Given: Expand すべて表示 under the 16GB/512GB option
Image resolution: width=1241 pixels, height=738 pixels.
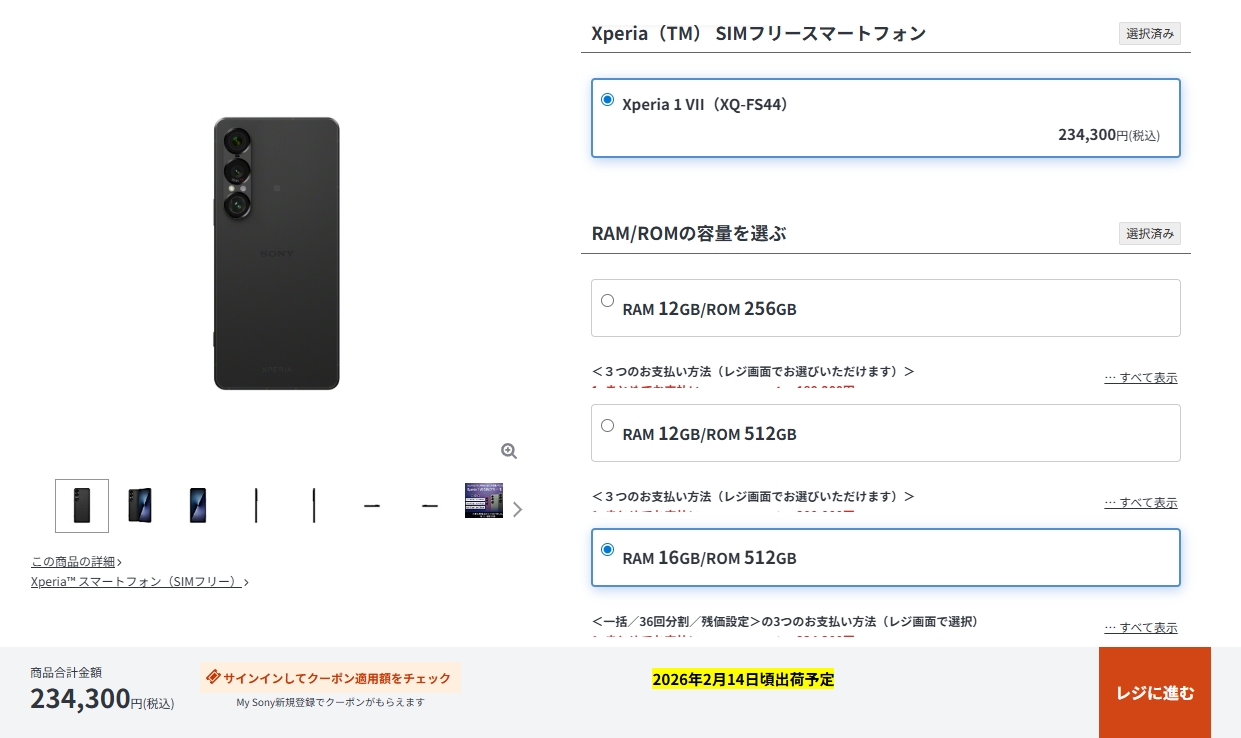Looking at the screenshot, I should (1141, 628).
